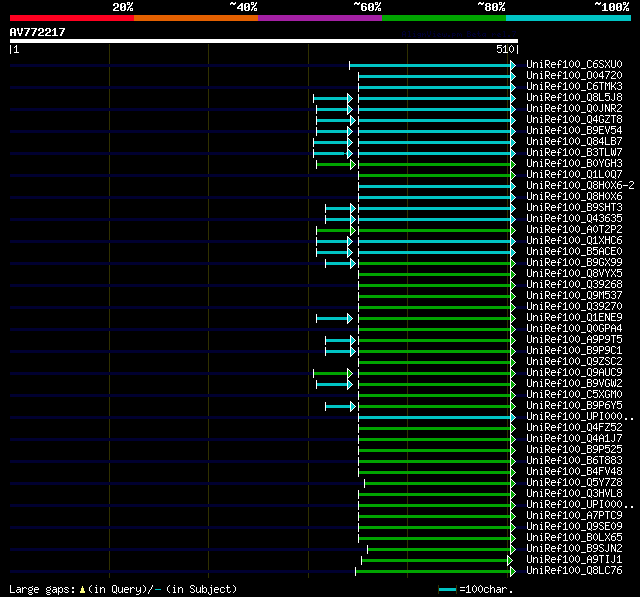
Task: Click the short green alignment segment for B0YGH3
Action: tap(336, 164)
